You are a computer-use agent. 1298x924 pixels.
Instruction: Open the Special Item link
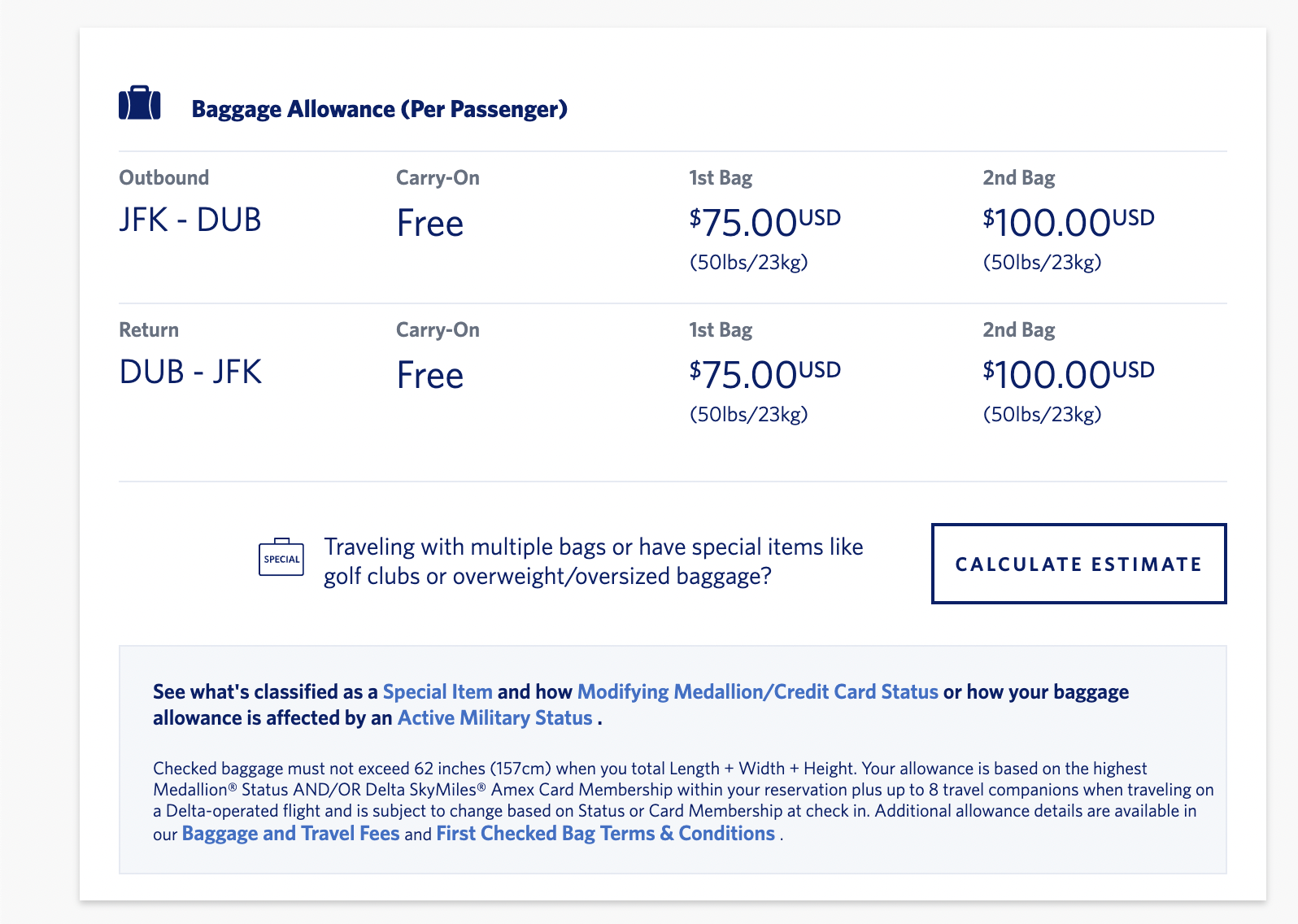pyautogui.click(x=438, y=692)
